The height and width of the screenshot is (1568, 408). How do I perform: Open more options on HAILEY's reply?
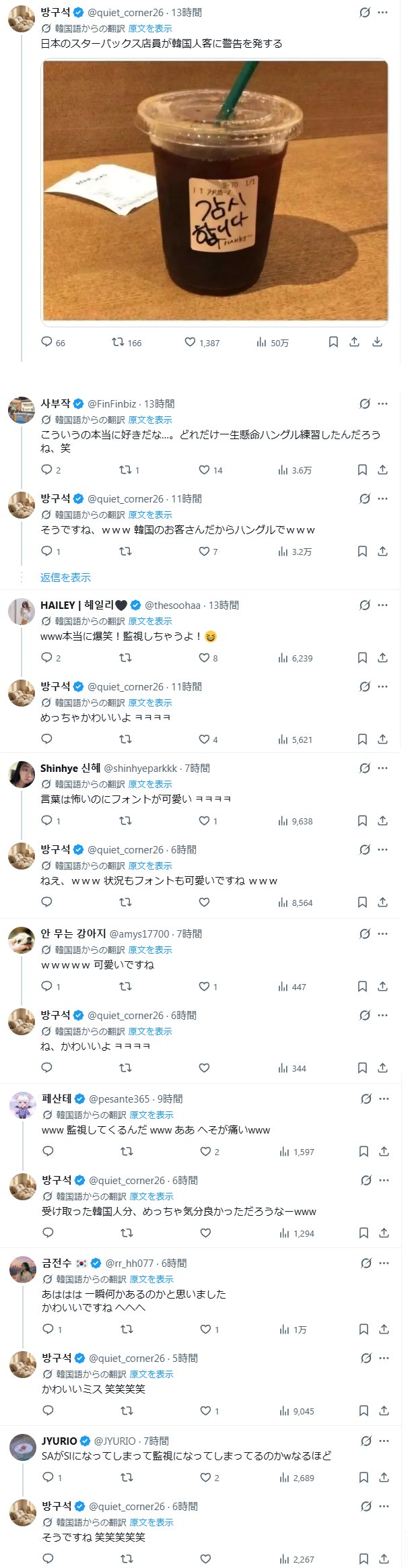[383, 605]
